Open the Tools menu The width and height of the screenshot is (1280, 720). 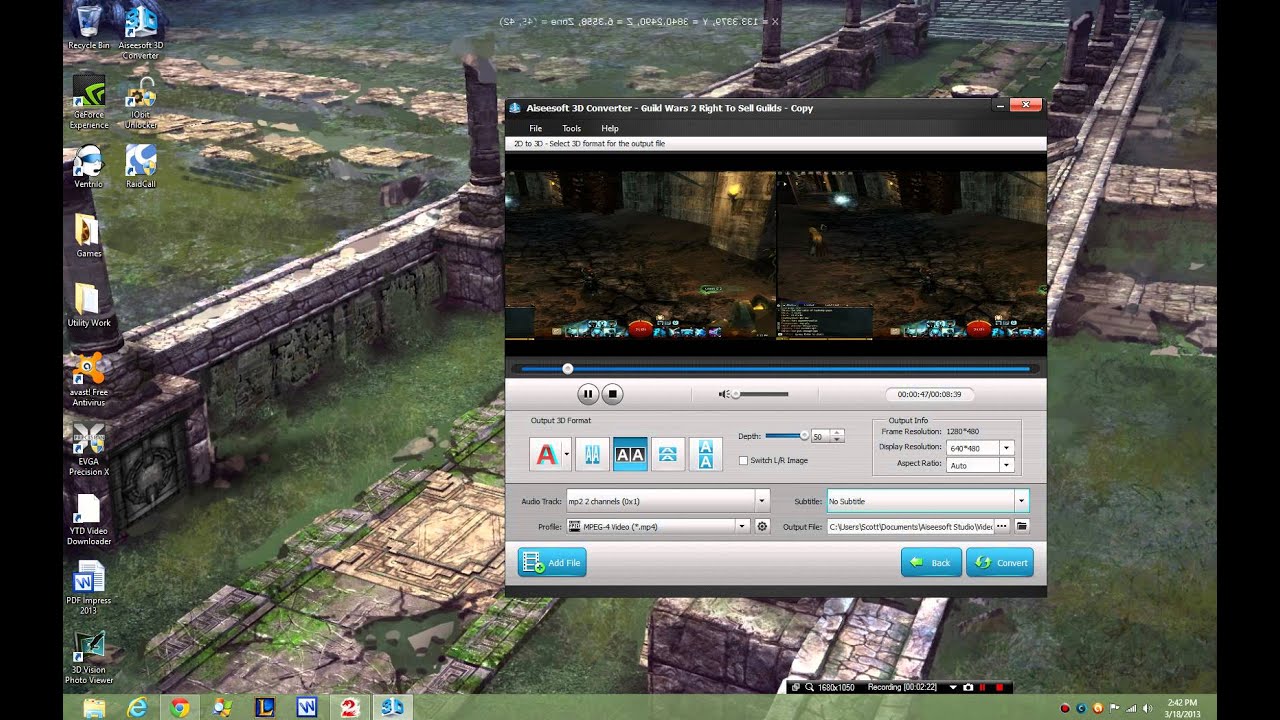point(571,128)
